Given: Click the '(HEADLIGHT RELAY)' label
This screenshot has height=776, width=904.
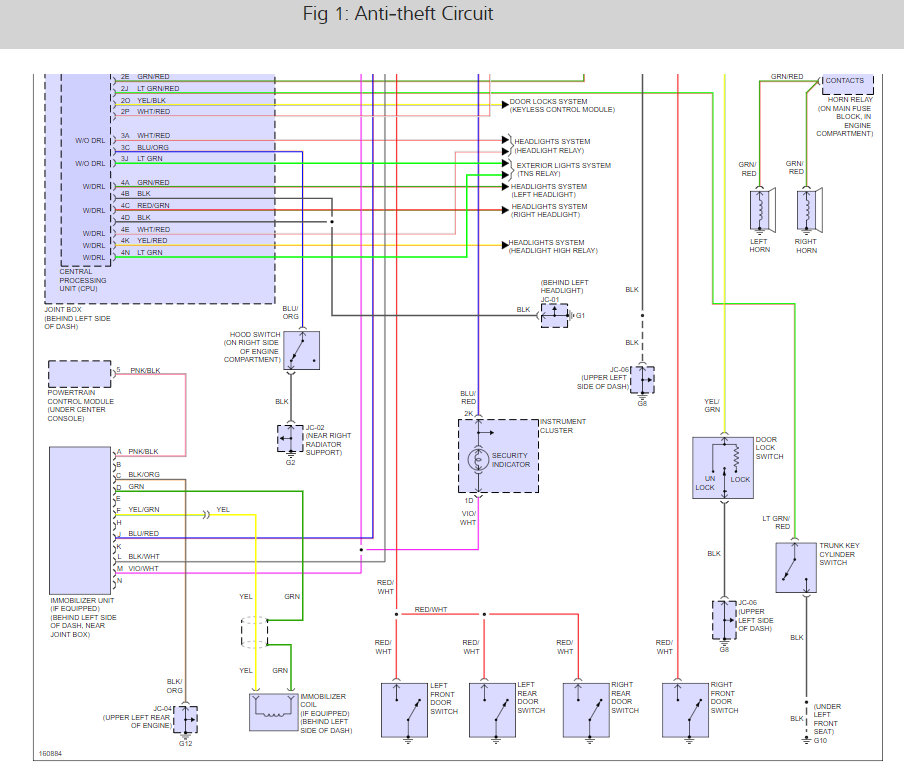Looking at the screenshot, I should [549, 150].
